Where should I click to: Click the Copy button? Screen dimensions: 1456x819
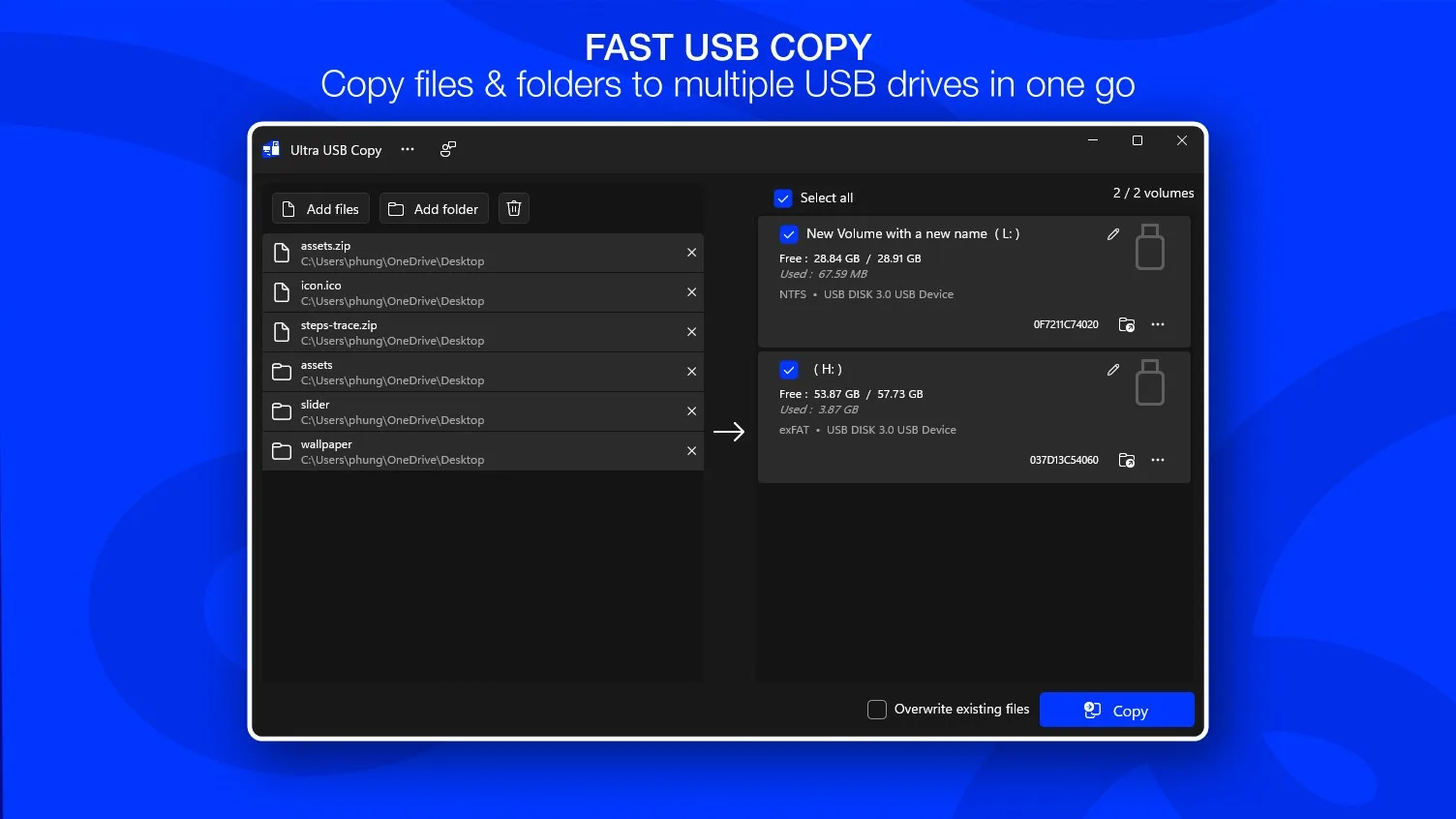click(x=1117, y=710)
